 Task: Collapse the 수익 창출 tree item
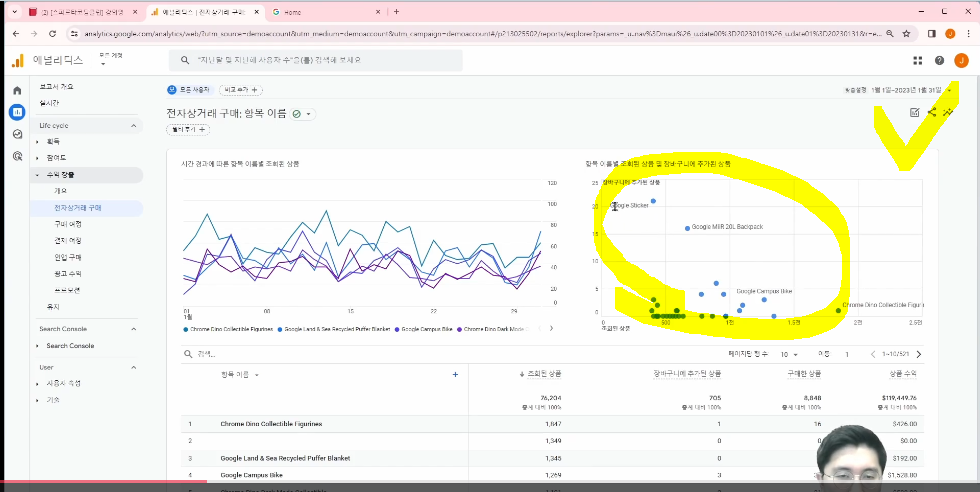(x=38, y=175)
